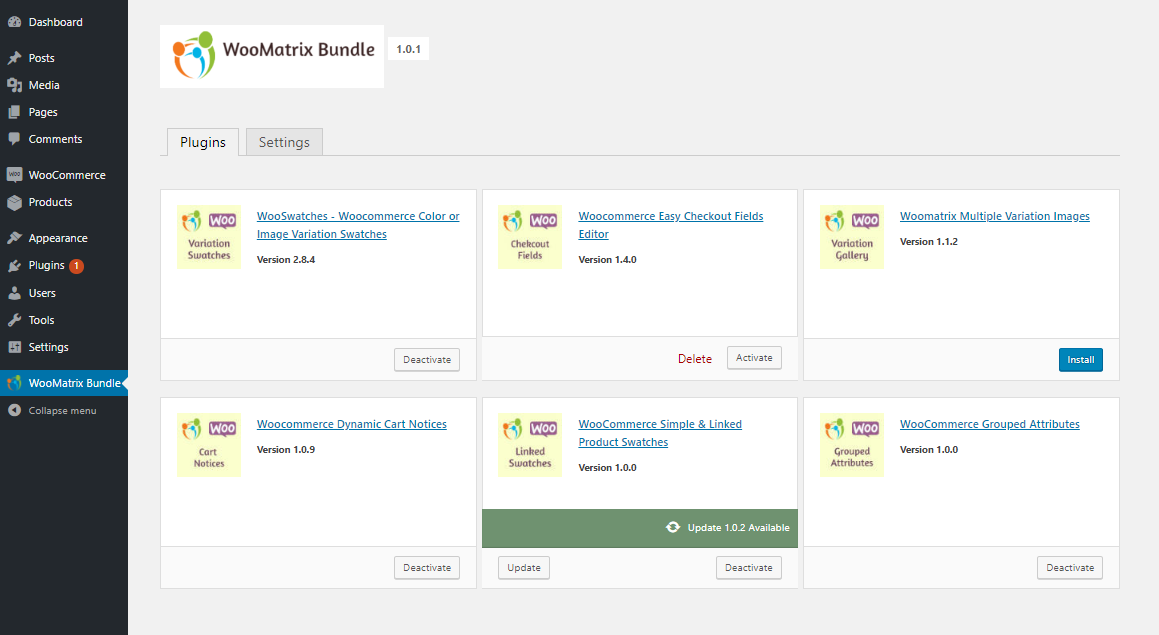Screen dimensions: 1159x635
Task: Deactivate the Dynamic Cart Notices plugin
Action: 426,568
